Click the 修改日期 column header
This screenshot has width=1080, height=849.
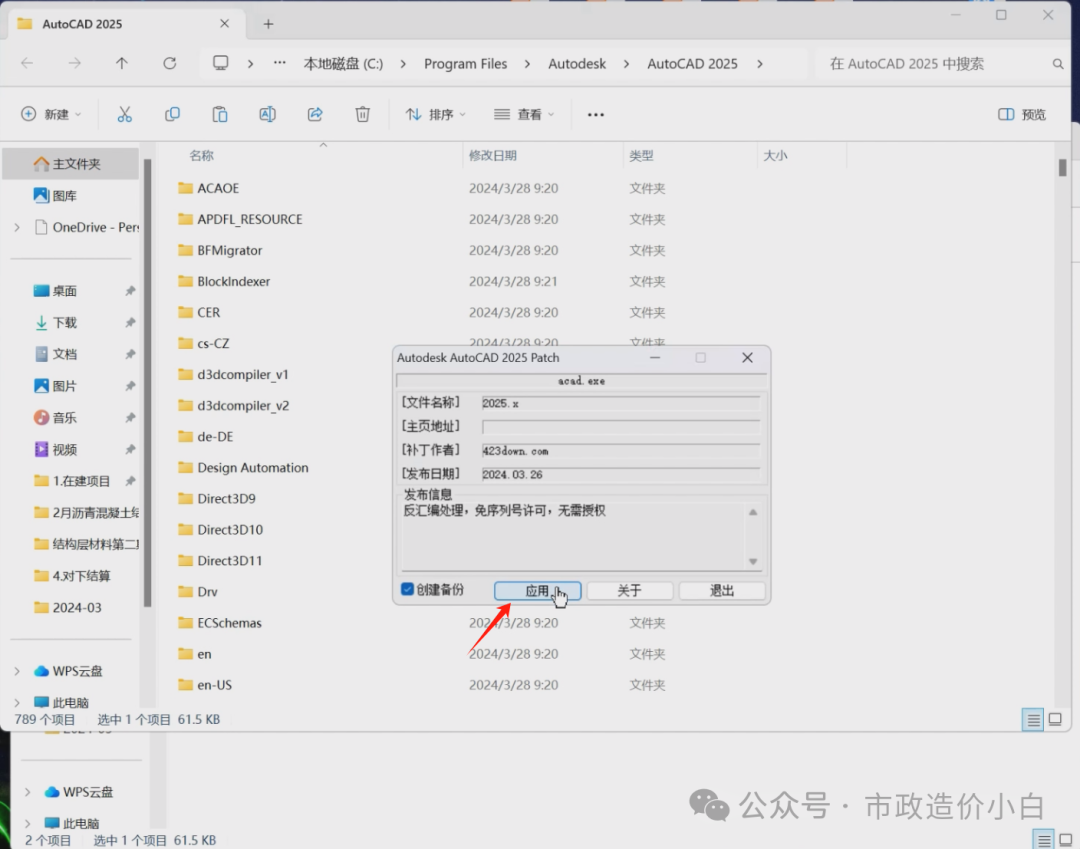tap(492, 156)
